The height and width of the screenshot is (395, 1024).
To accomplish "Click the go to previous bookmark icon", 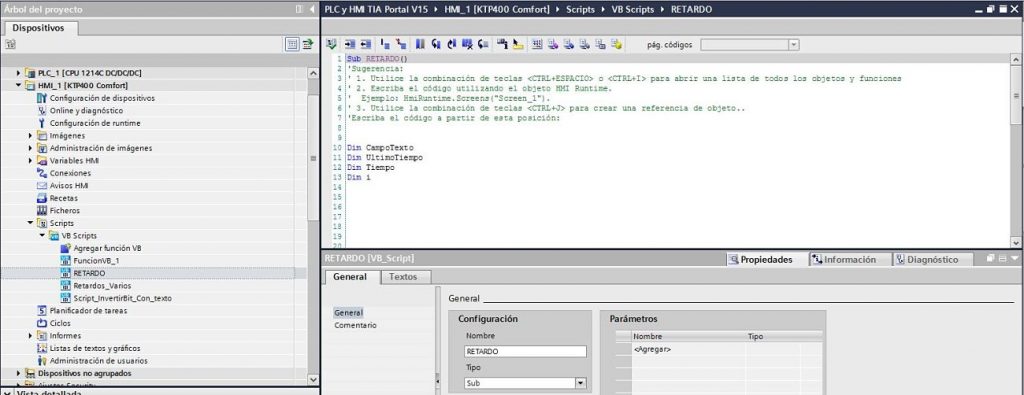I will coord(436,44).
